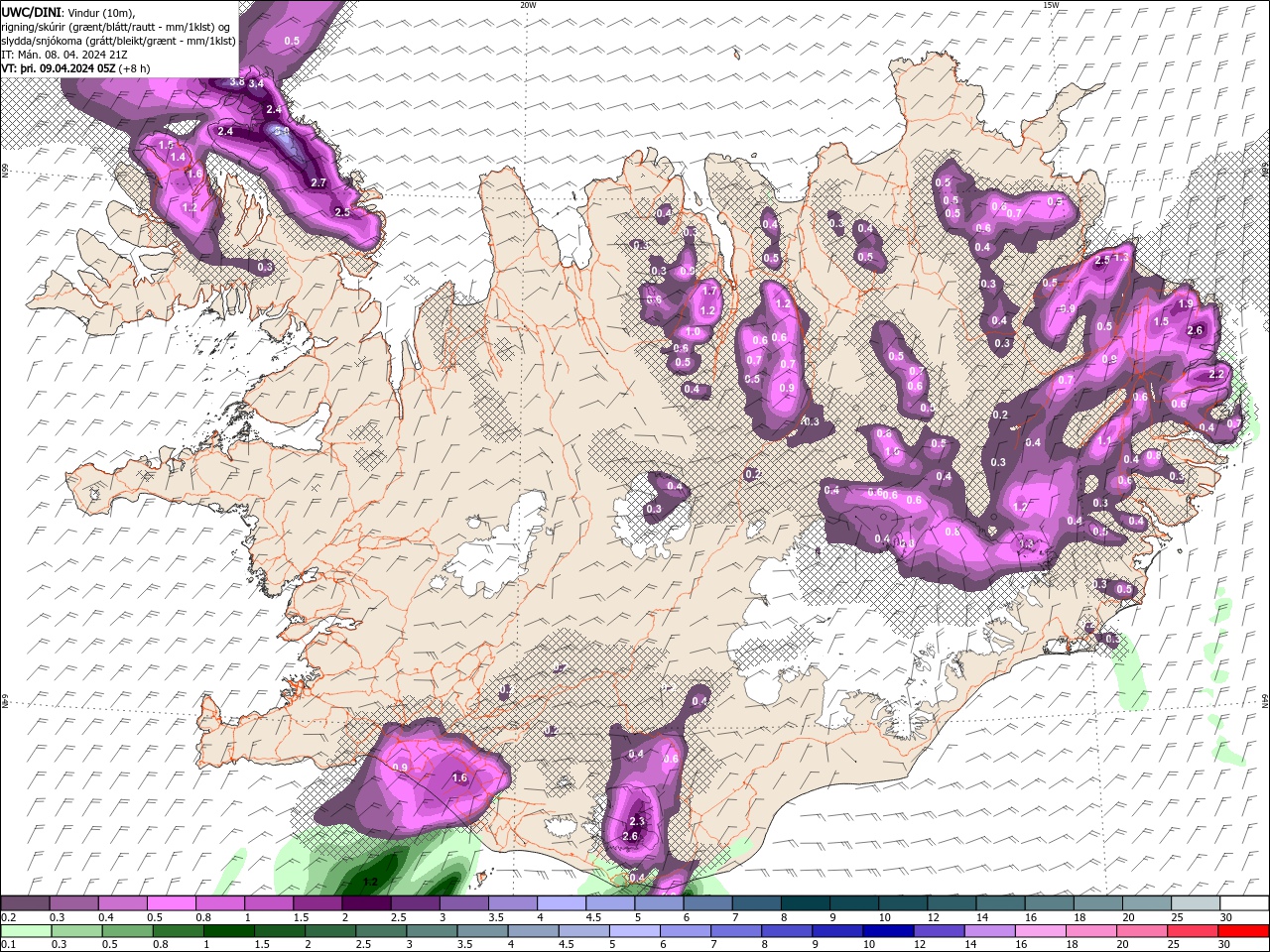The image size is (1270, 952).
Task: Click the '2.7' snowfall value on the map
Action: 318,182
